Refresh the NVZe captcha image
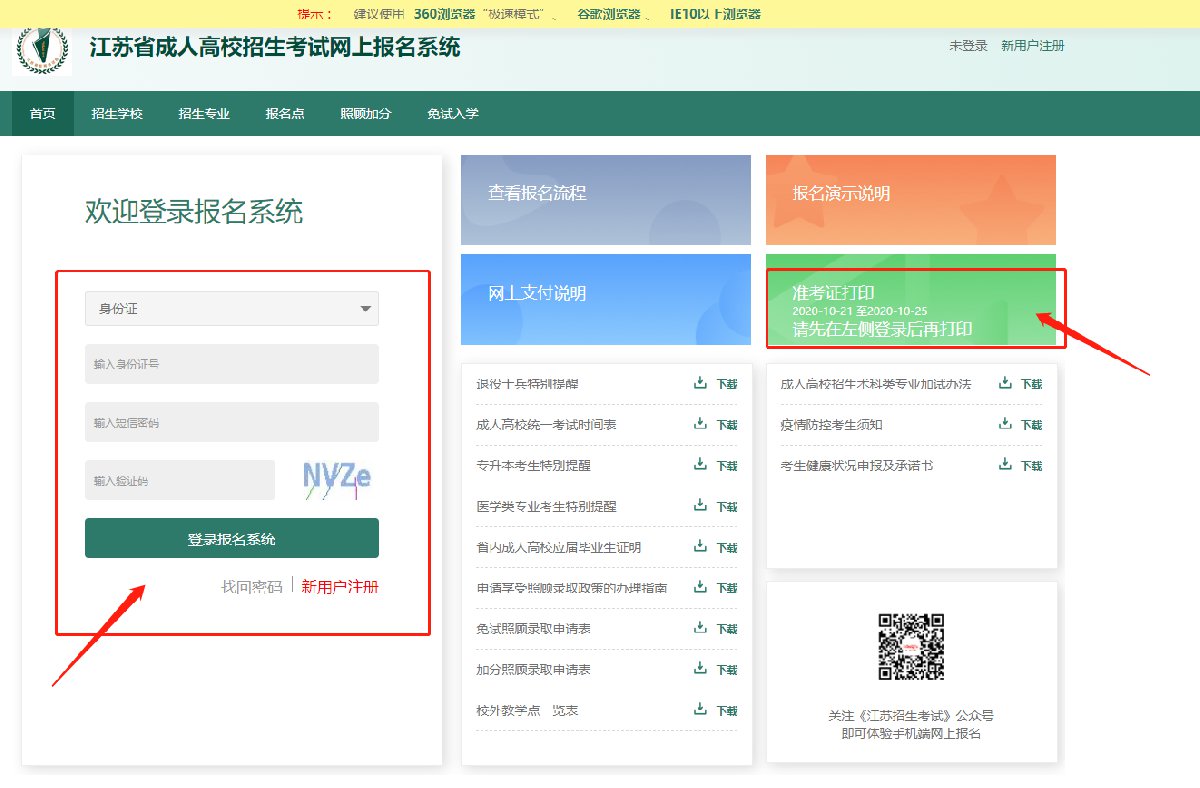 coord(337,480)
